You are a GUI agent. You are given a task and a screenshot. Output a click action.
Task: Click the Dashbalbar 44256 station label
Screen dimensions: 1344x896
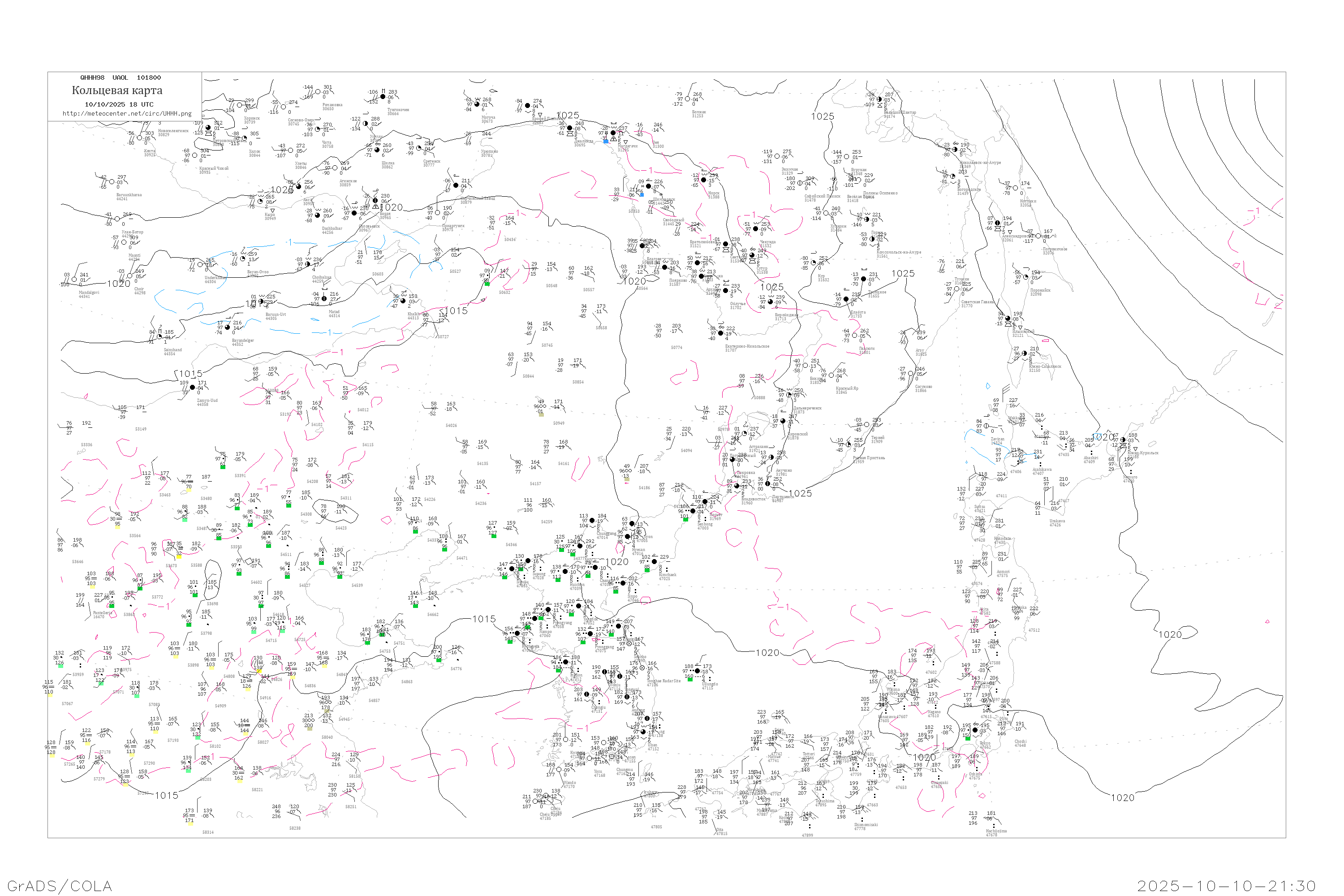point(332,230)
